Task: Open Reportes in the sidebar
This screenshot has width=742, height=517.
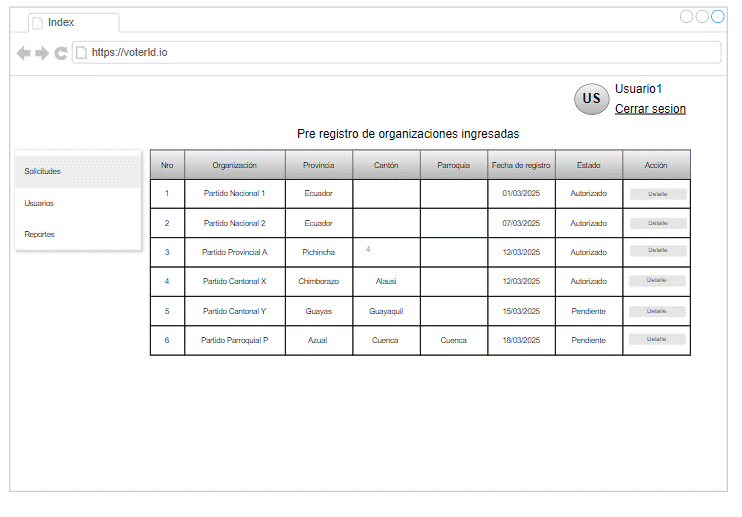Action: click(x=78, y=234)
